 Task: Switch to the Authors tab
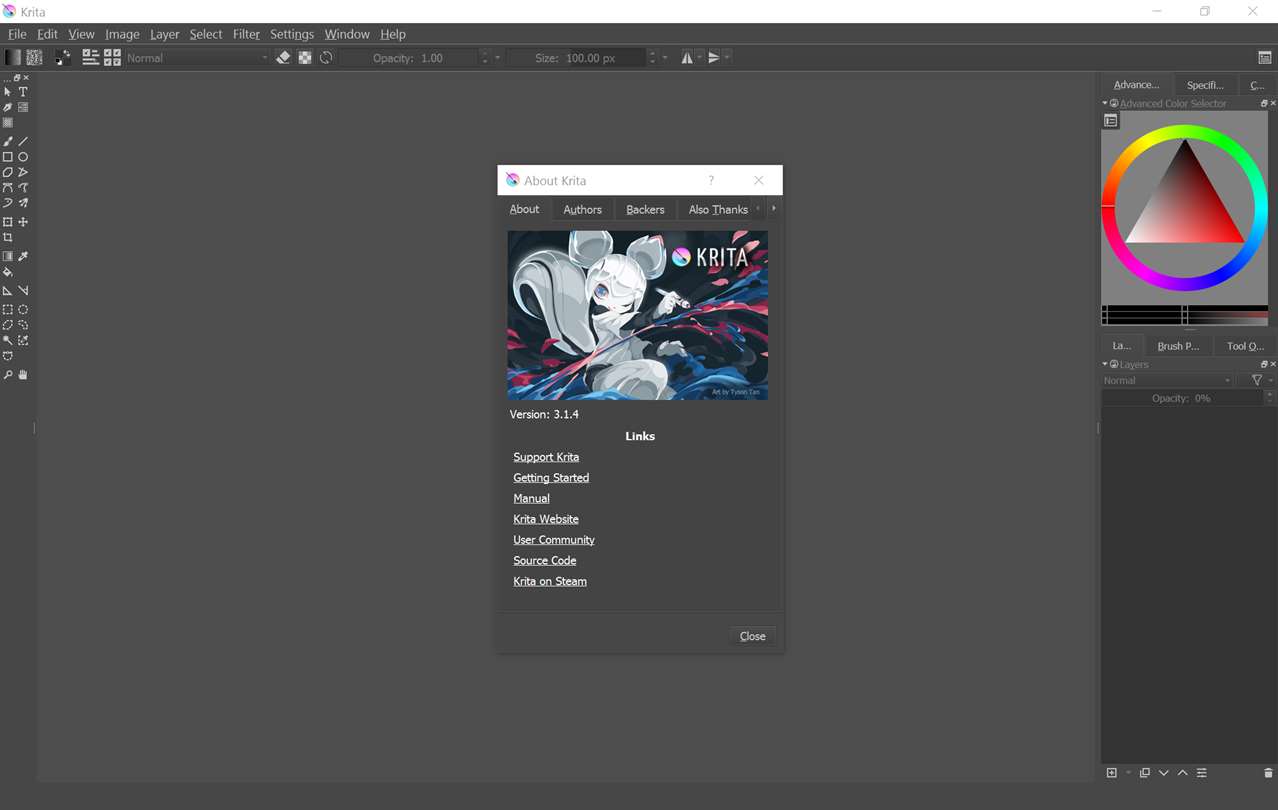click(x=582, y=209)
